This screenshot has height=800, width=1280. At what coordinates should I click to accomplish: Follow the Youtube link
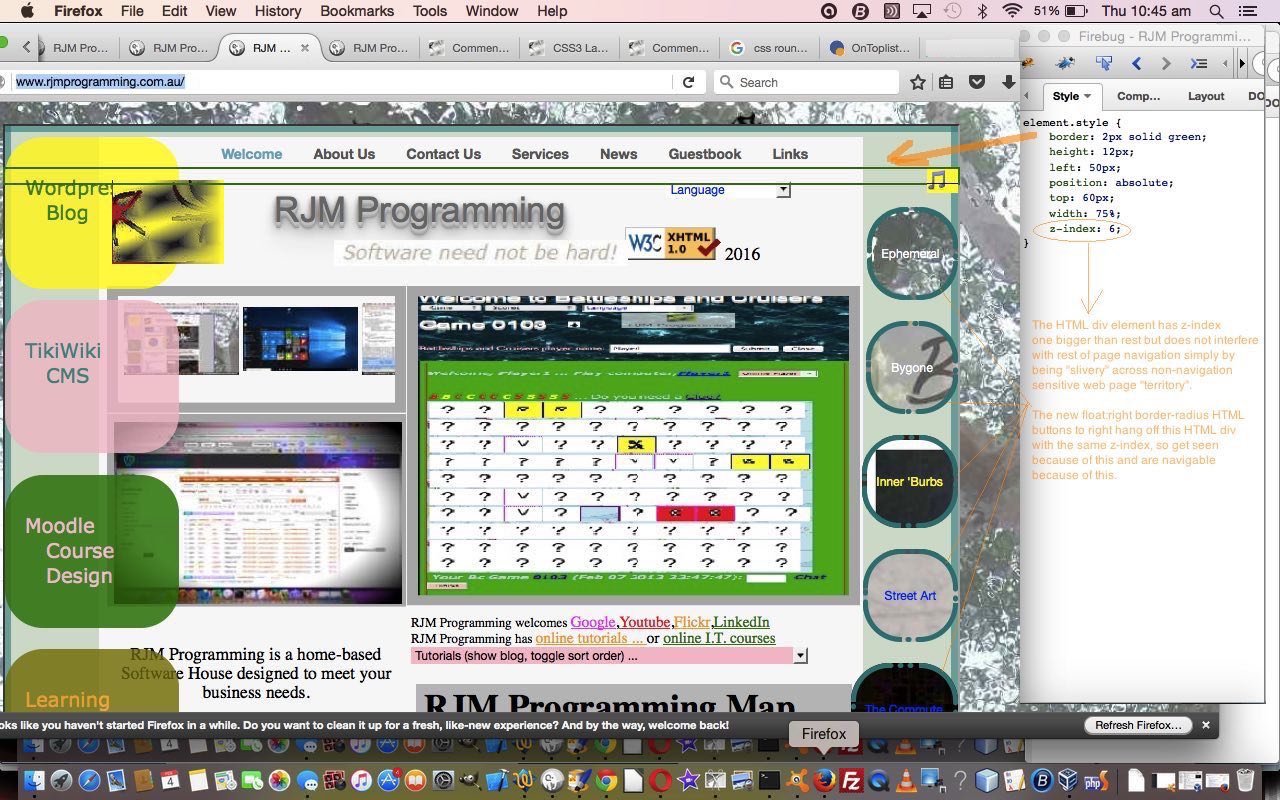click(x=644, y=622)
